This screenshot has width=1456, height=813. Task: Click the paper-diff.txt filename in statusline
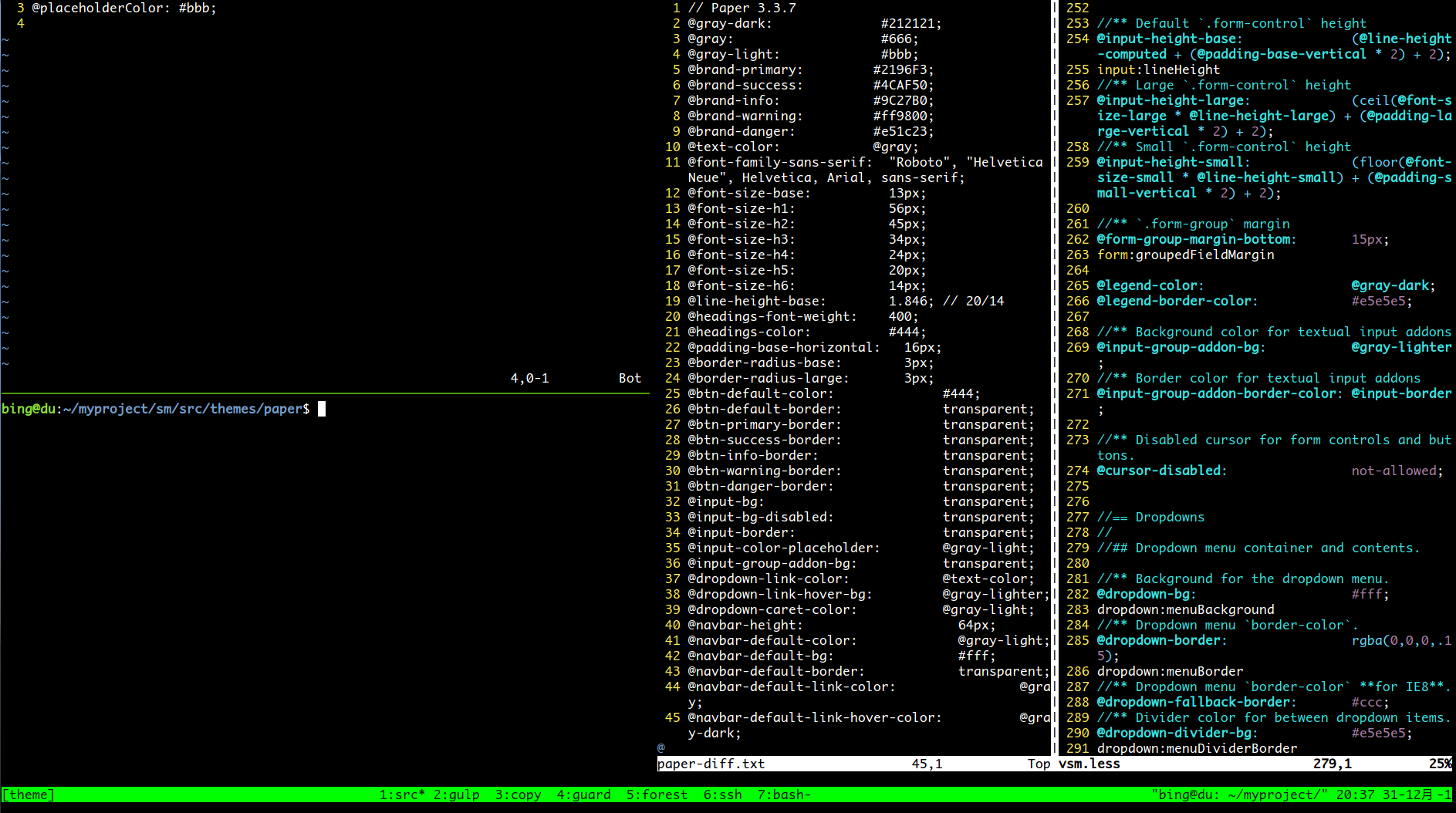[x=711, y=764]
